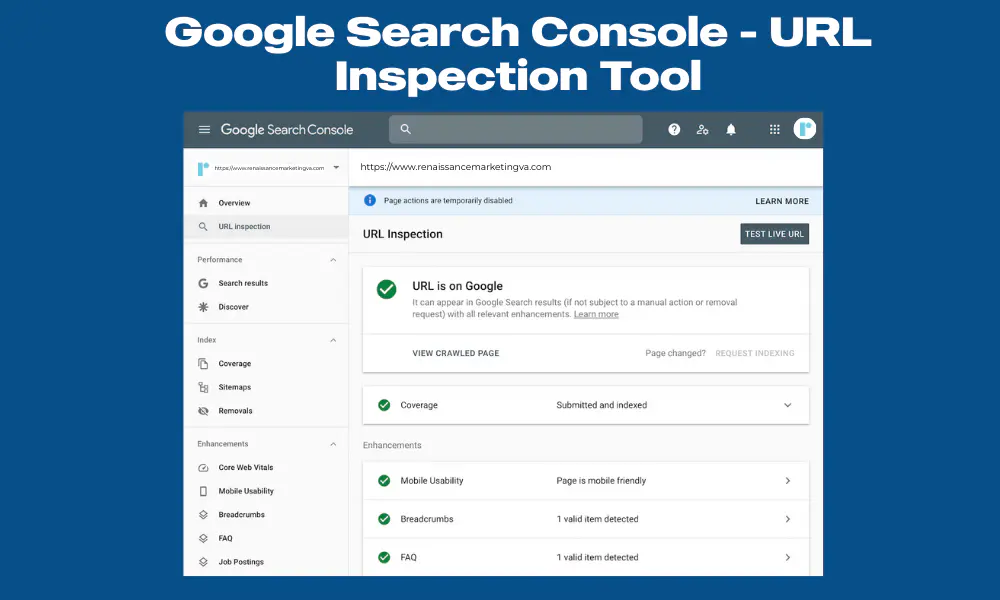This screenshot has width=1000, height=600.
Task: Click the green URL is on Google checkmark
Action: (x=387, y=289)
